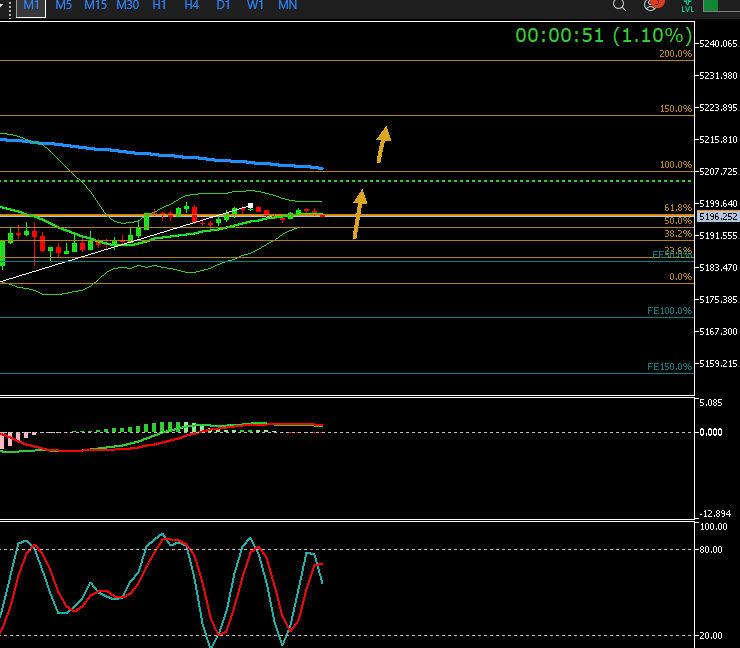Switch to the D1 daily timeframe
This screenshot has height=648, width=740.
coord(223,6)
